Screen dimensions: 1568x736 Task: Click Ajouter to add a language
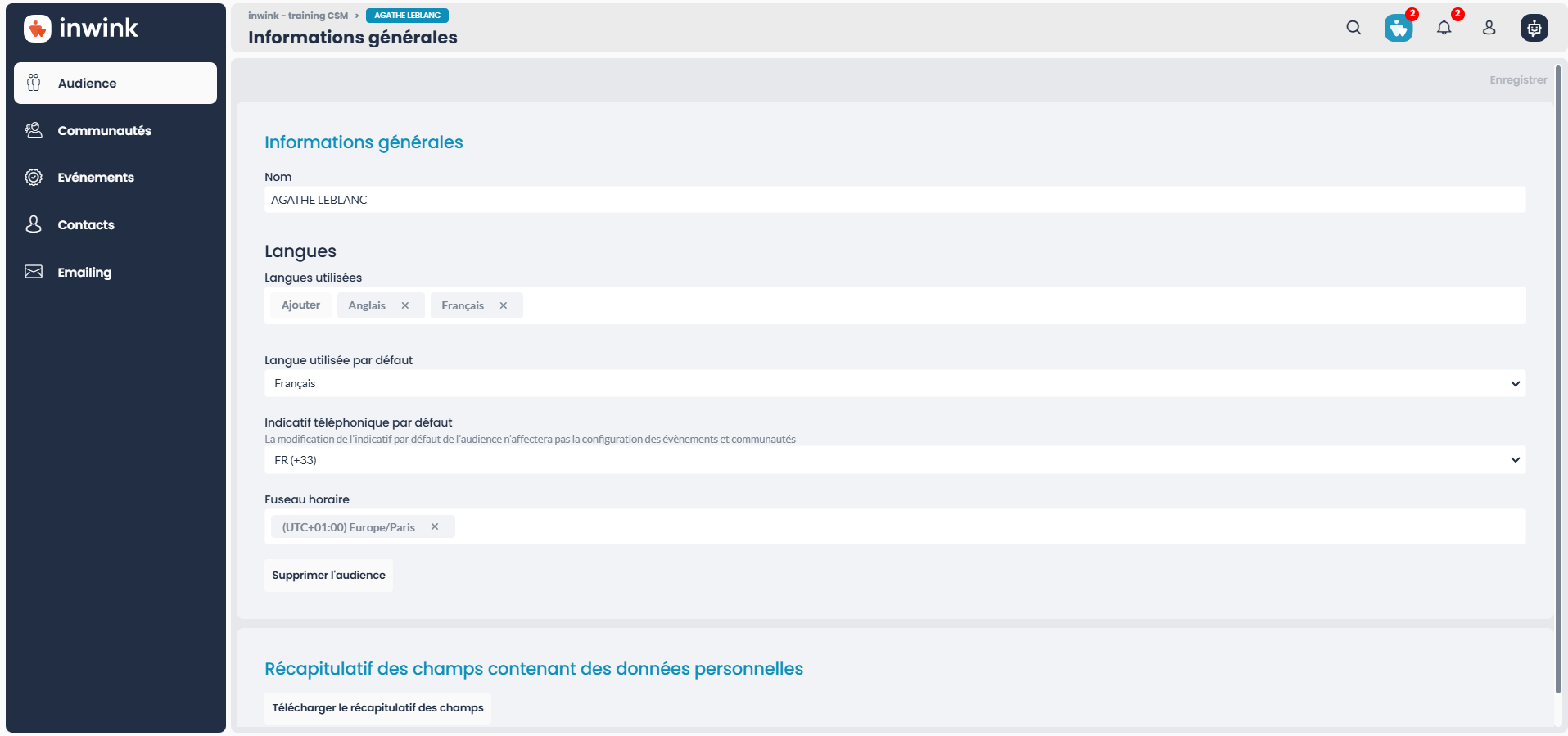pyautogui.click(x=300, y=305)
